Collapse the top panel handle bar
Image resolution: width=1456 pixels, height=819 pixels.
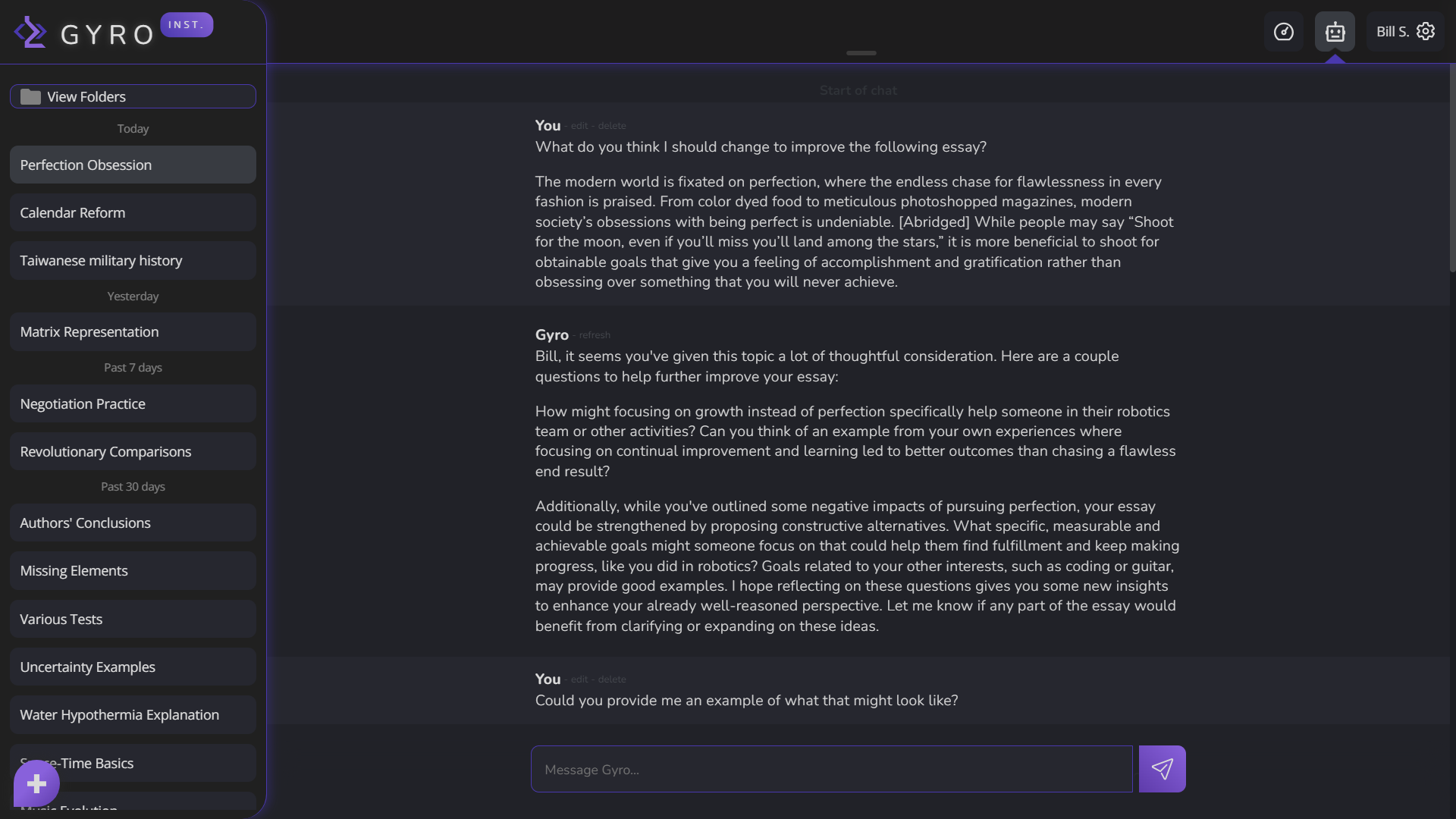point(861,53)
